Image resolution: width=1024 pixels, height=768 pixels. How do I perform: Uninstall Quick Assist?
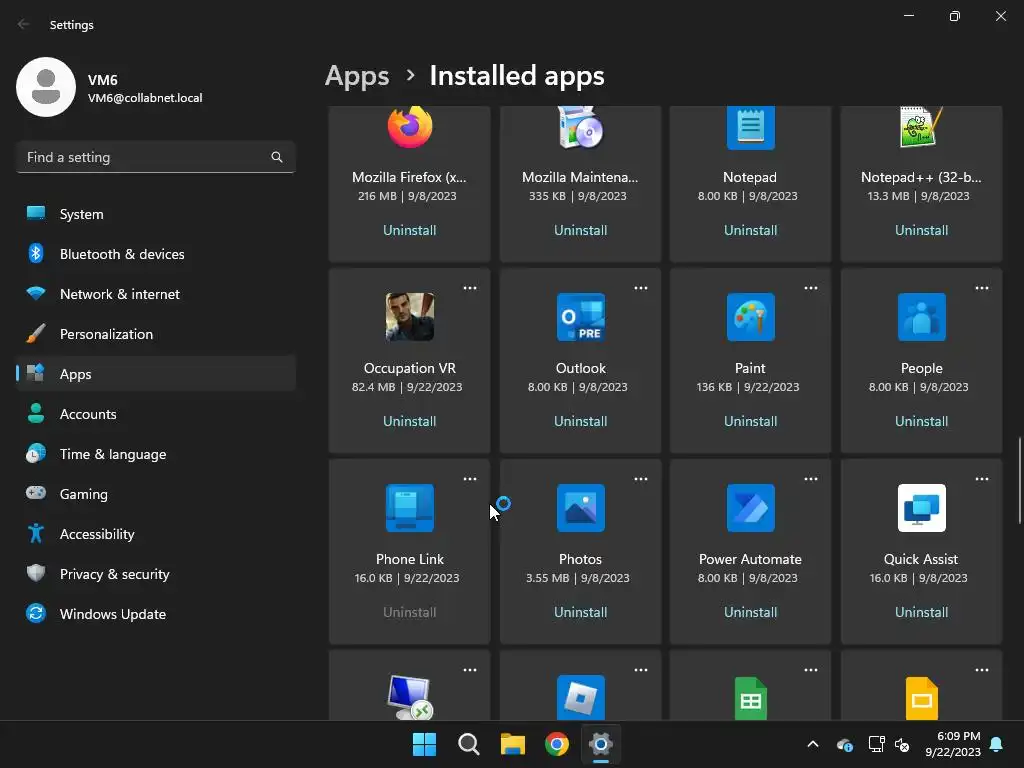[921, 613]
